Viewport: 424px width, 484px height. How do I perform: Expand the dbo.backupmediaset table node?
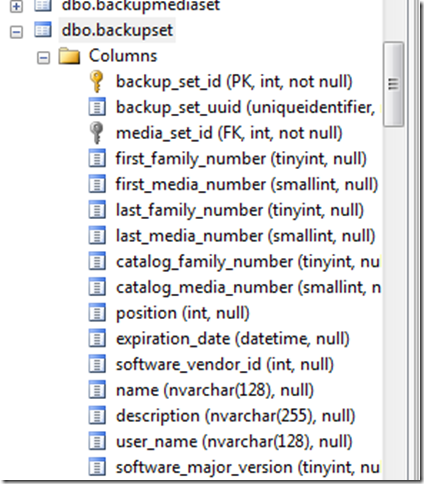tap(16, 7)
